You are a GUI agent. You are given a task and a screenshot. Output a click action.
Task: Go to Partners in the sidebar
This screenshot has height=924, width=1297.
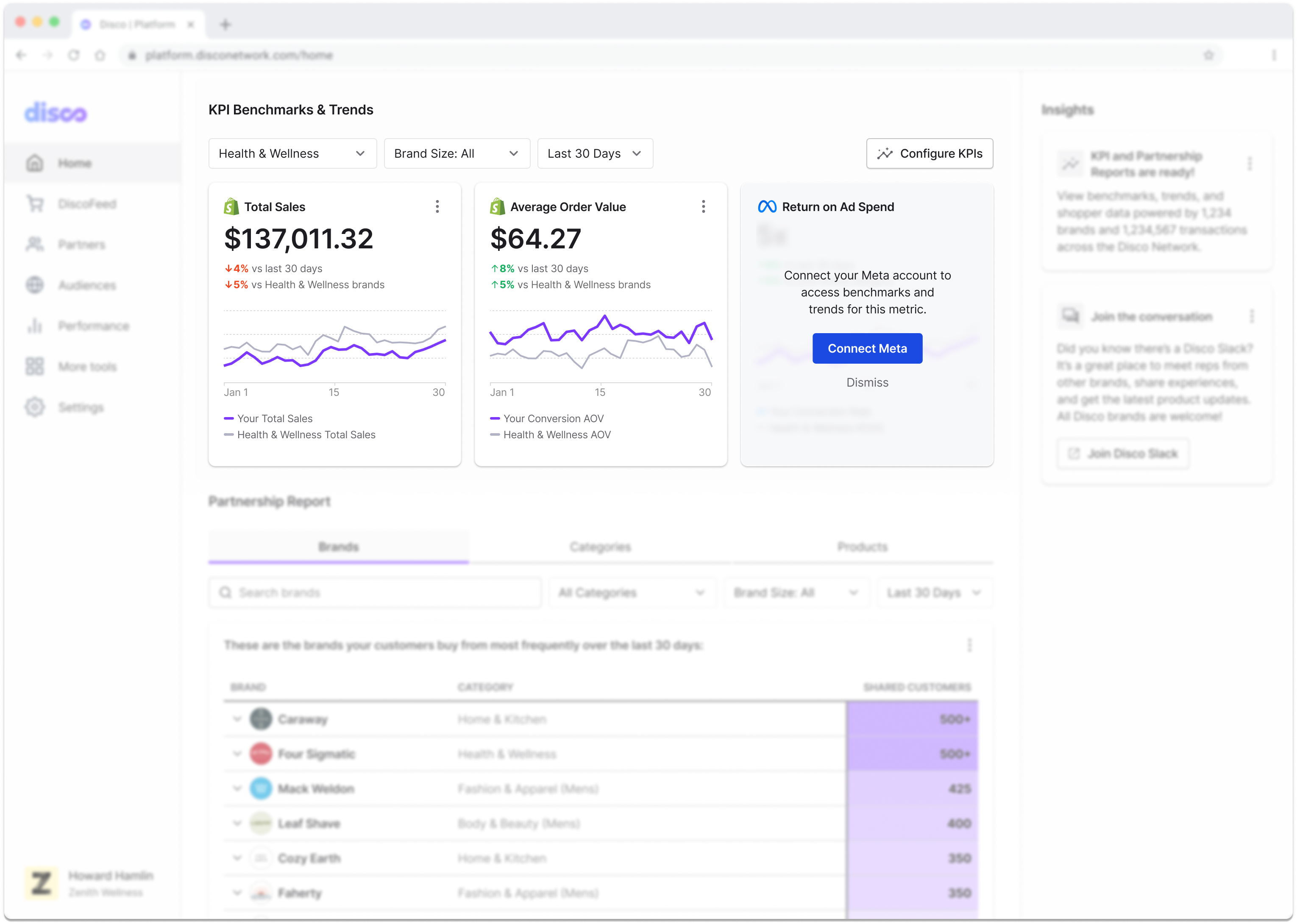click(66, 245)
